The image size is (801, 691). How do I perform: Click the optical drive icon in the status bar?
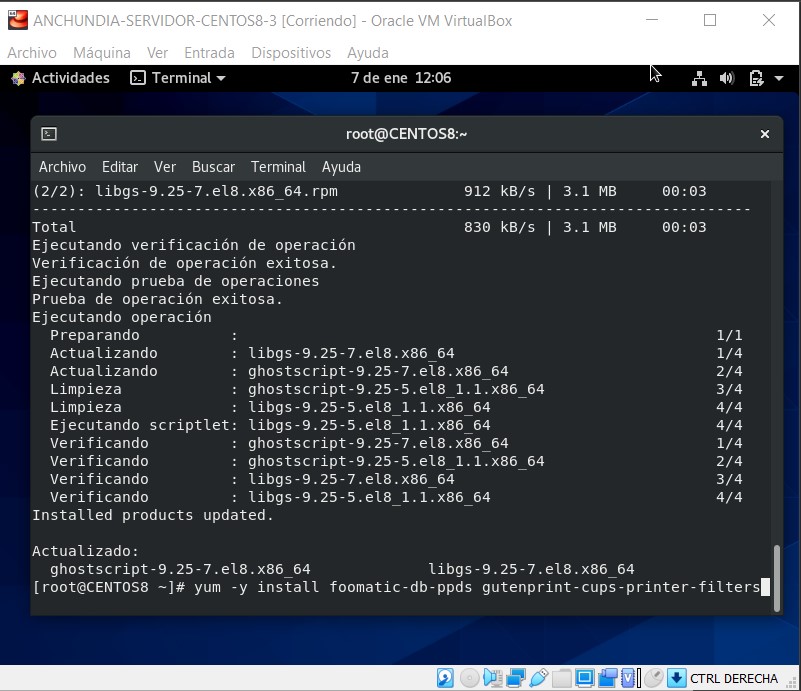pos(467,678)
